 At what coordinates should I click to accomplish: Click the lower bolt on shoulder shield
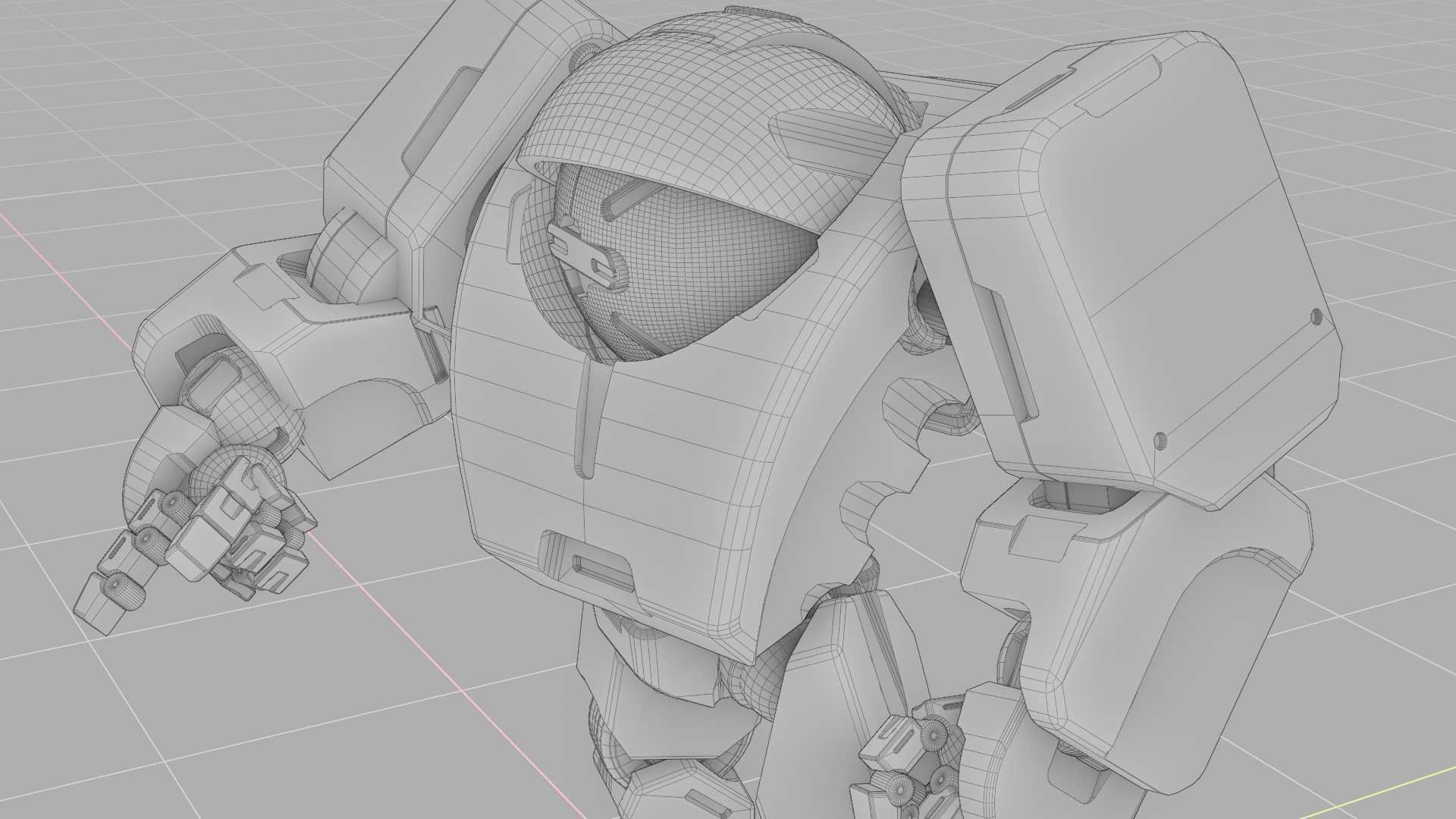pyautogui.click(x=1159, y=441)
